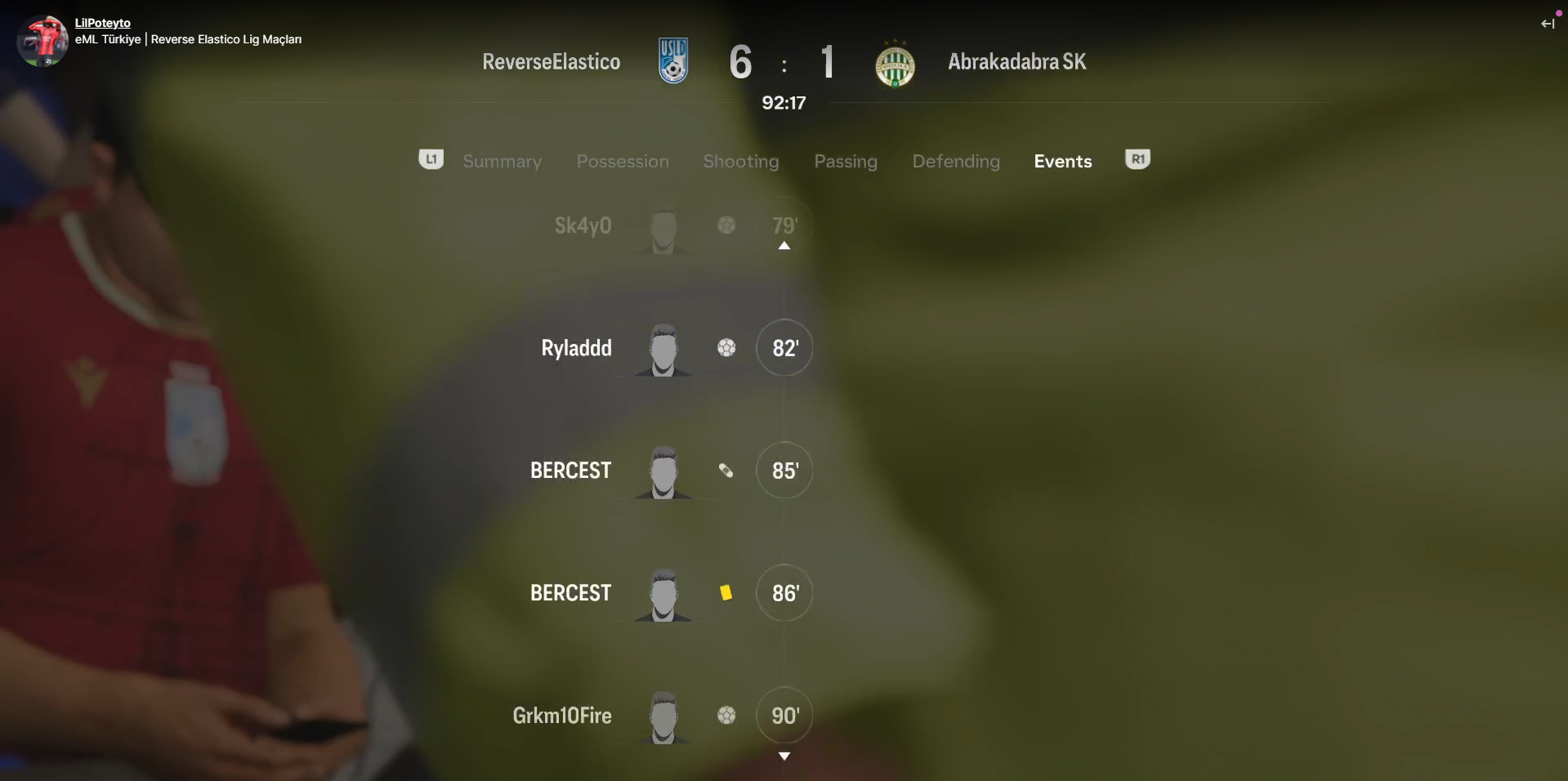Click the L1 bumper icon

[431, 159]
